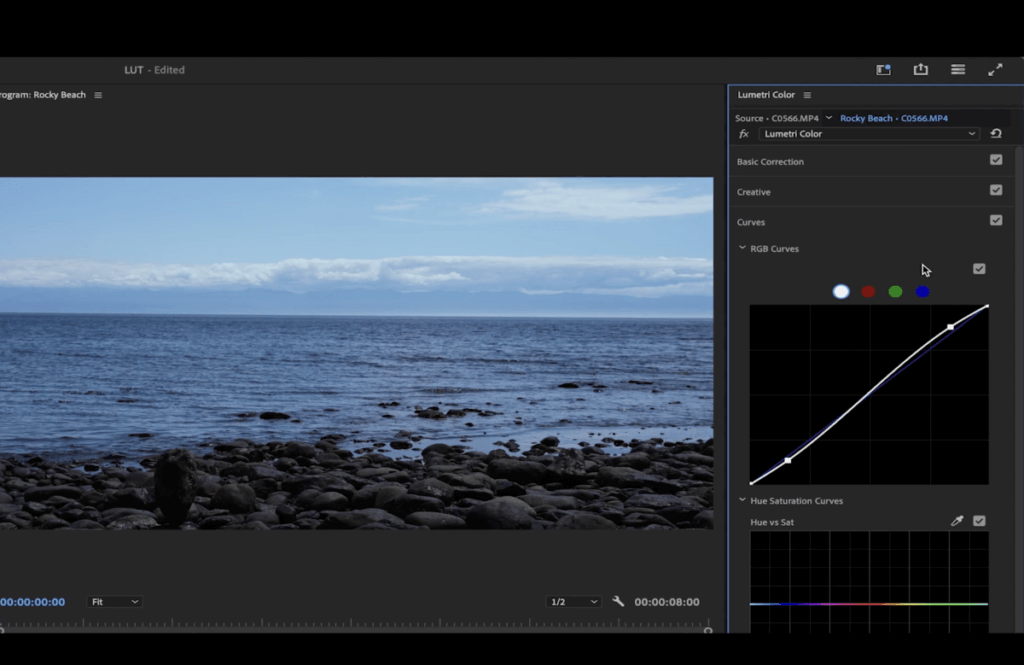Screen dimensions: 1024x665
Task: Enable the Basic Correction checkbox
Action: (x=996, y=159)
